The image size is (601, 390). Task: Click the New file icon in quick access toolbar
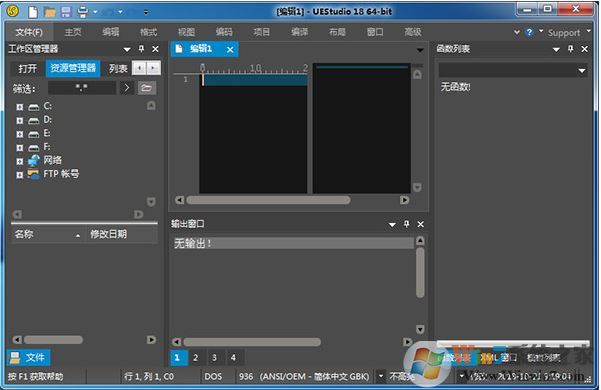[33, 12]
